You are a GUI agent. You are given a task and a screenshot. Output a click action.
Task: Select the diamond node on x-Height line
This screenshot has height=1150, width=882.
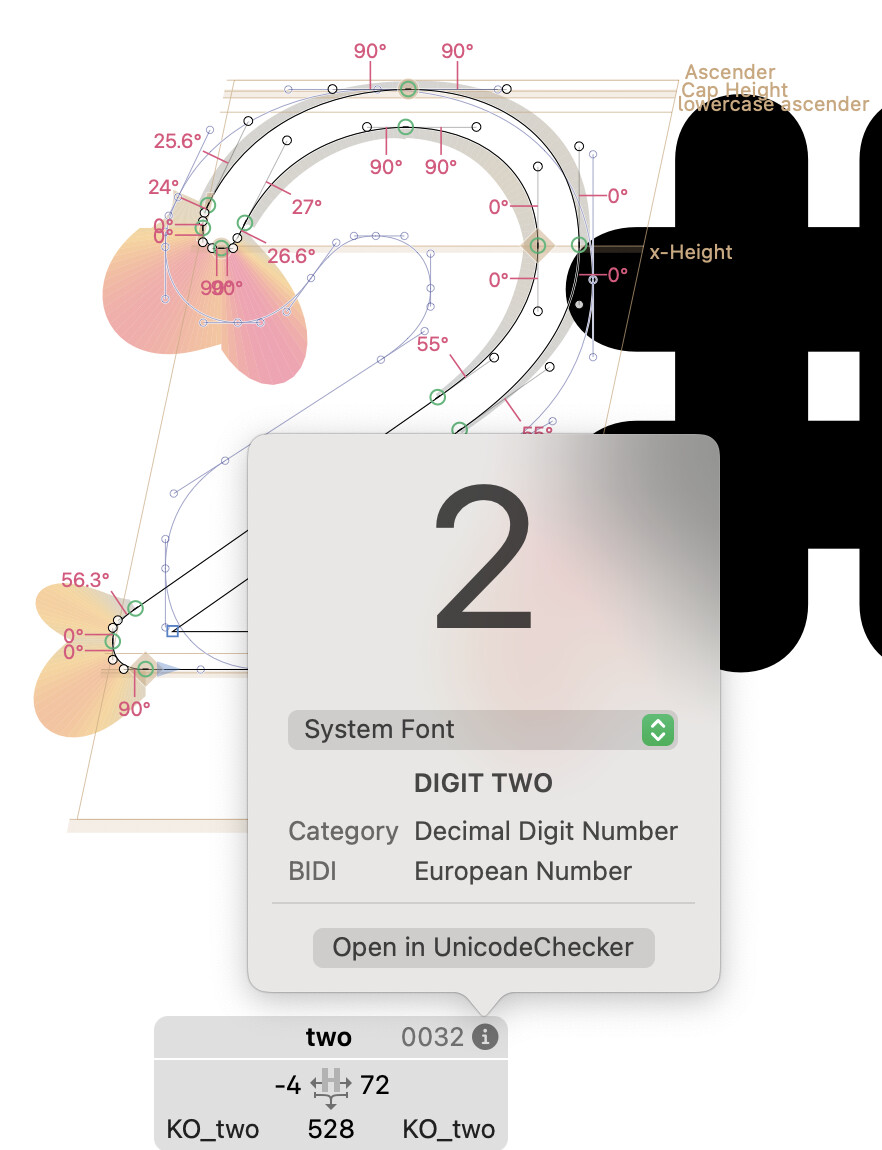point(537,246)
